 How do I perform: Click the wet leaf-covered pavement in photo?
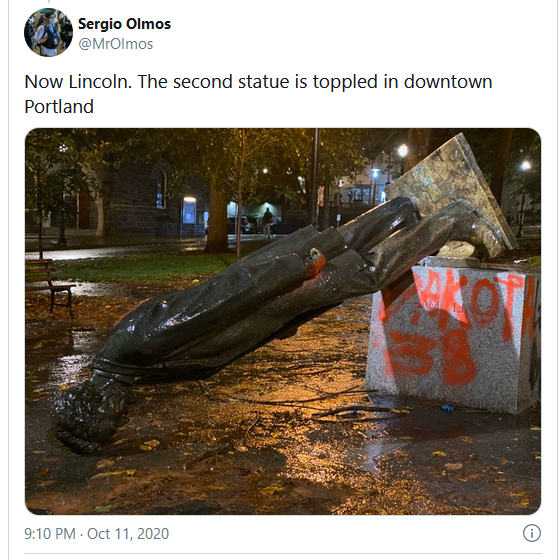(x=250, y=464)
